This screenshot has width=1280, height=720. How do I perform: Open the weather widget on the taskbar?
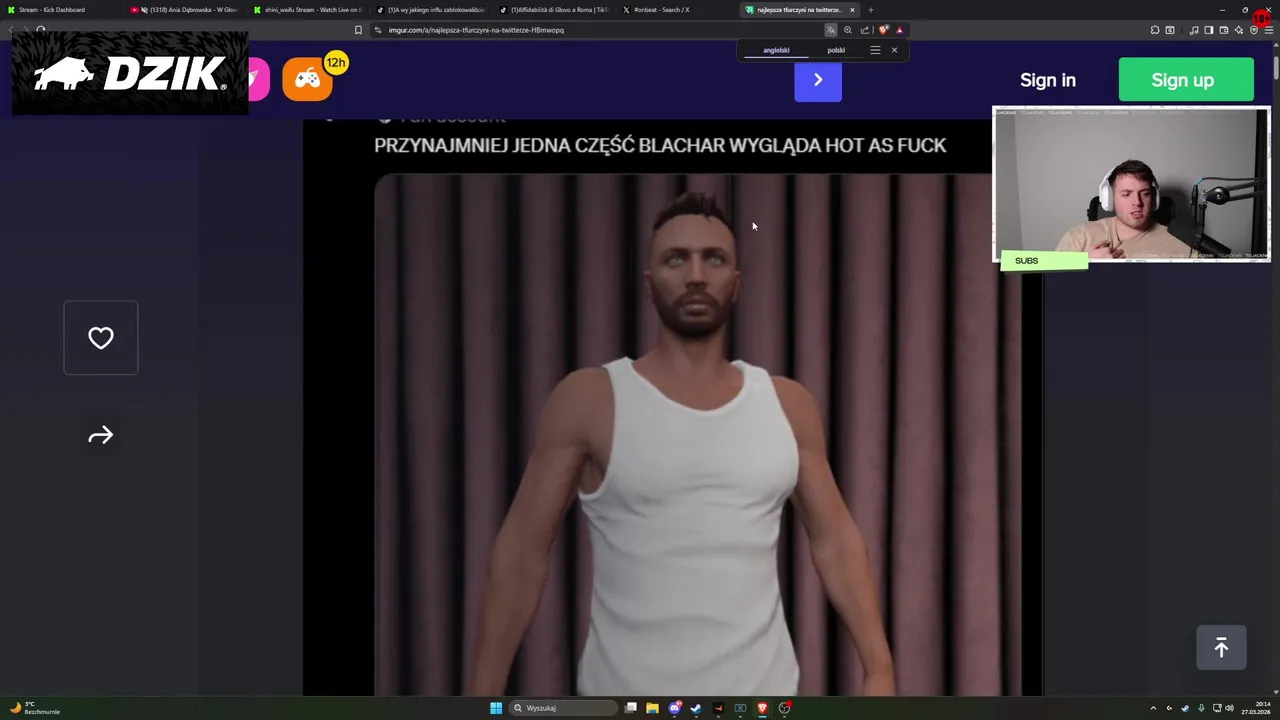coord(35,708)
